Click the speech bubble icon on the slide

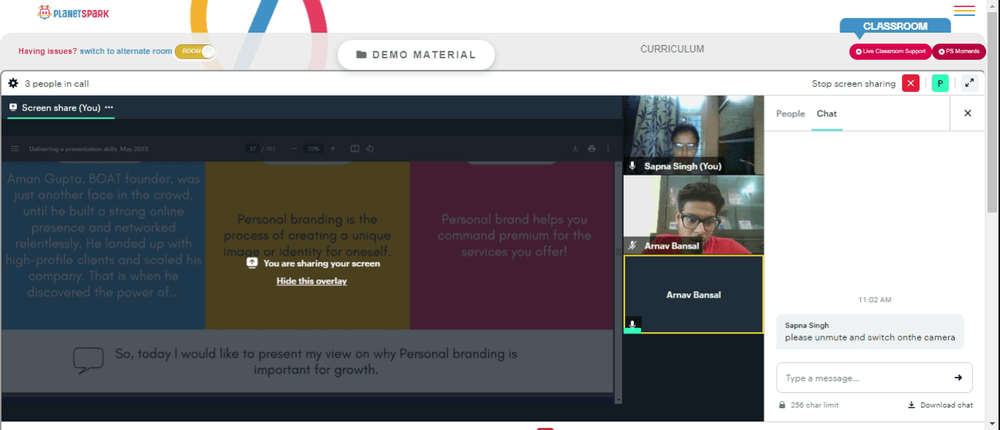pos(88,360)
